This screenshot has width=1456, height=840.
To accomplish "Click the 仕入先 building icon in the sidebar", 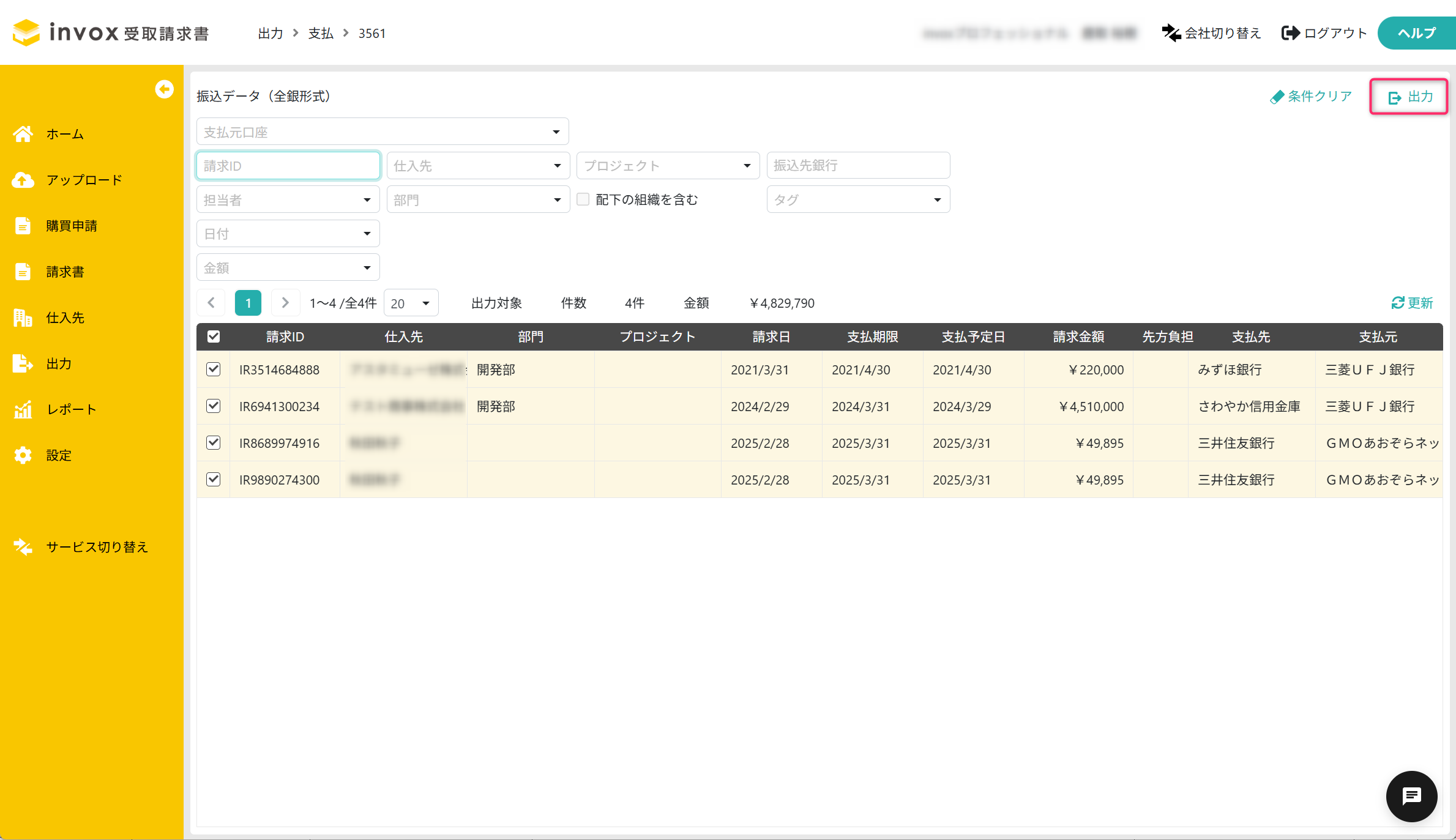I will pos(23,318).
